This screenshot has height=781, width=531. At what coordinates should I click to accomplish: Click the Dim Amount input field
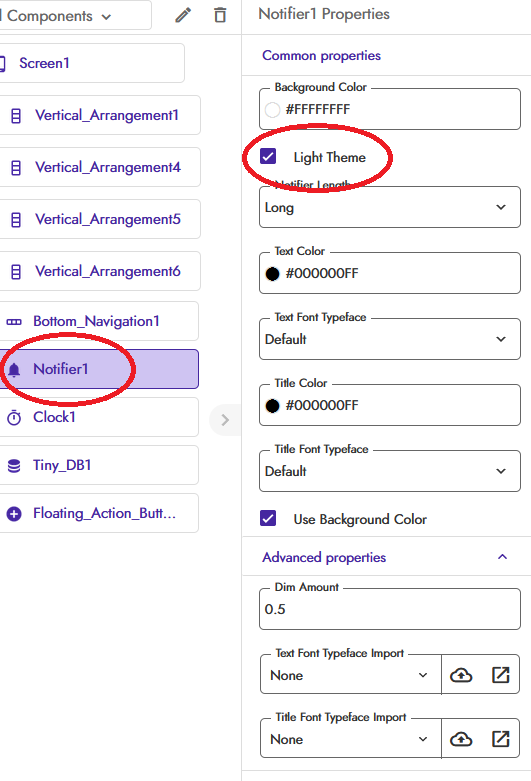coord(390,609)
